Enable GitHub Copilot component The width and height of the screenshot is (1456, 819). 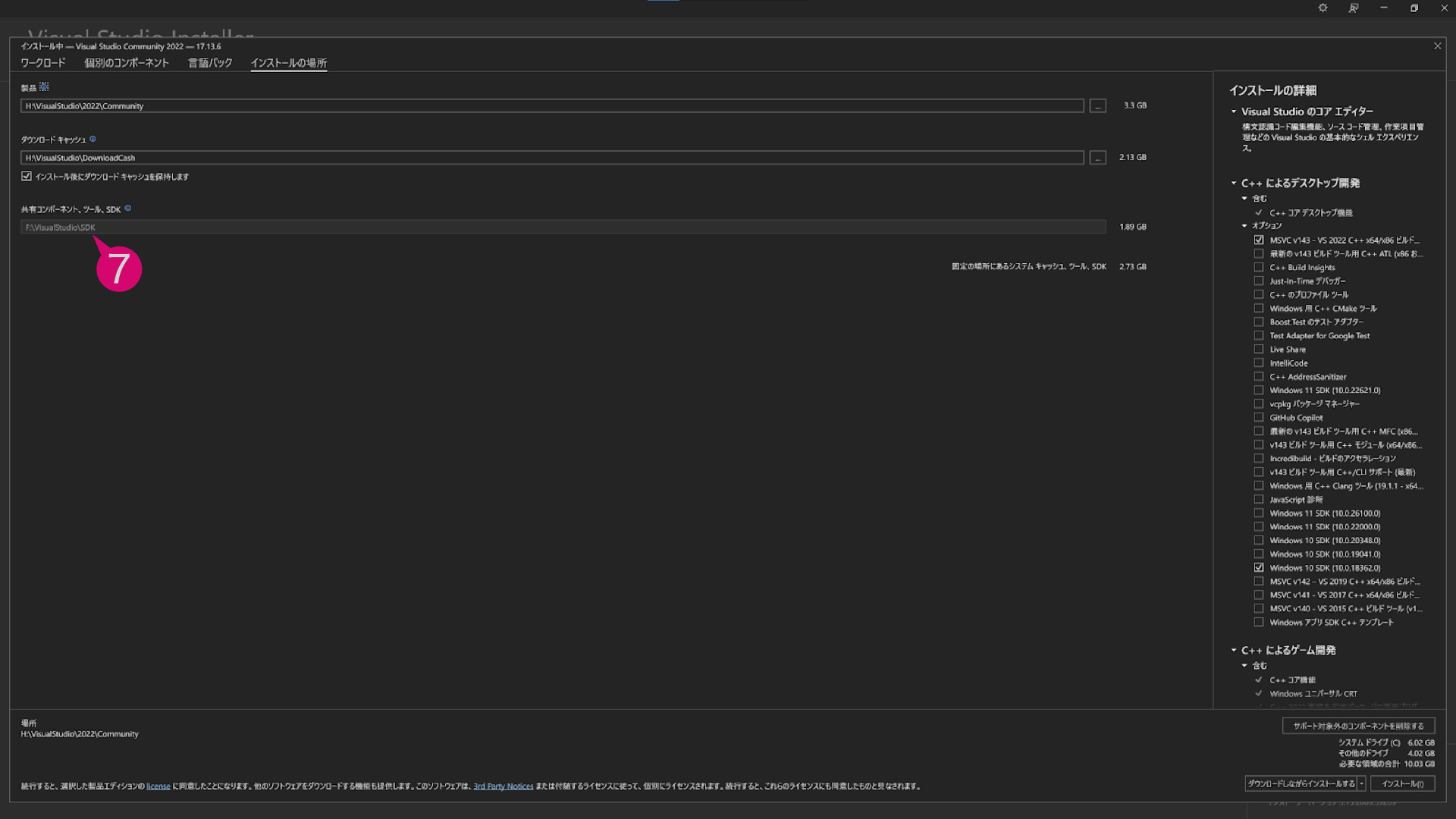coord(1259,417)
